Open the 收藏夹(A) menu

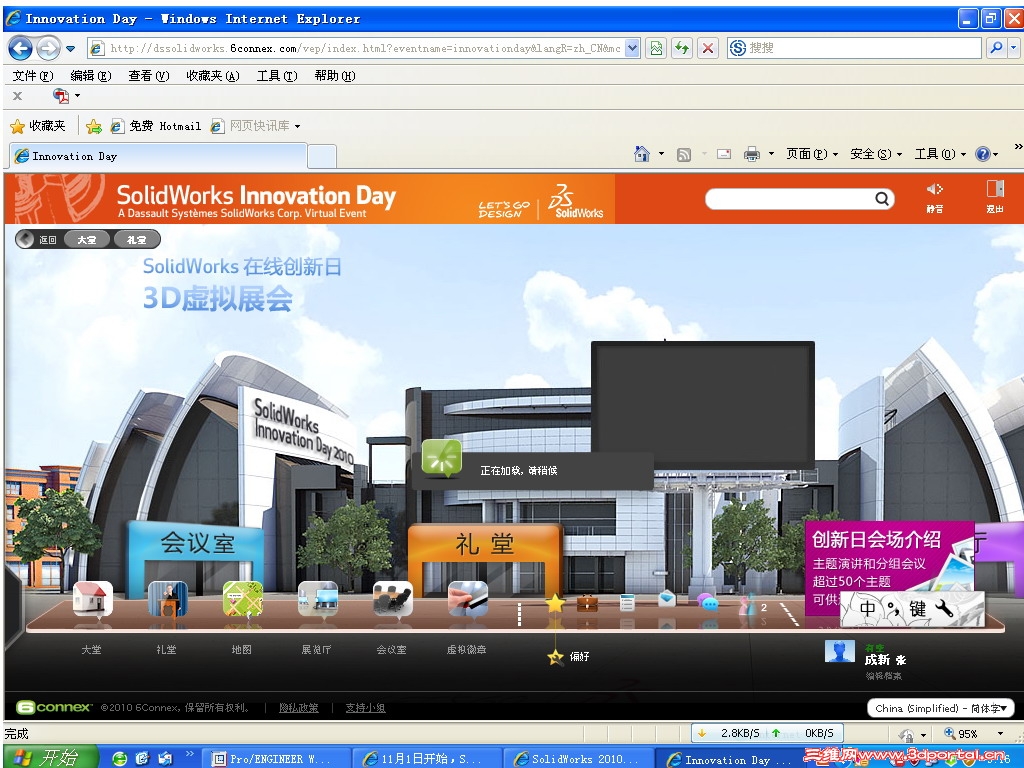coord(213,76)
